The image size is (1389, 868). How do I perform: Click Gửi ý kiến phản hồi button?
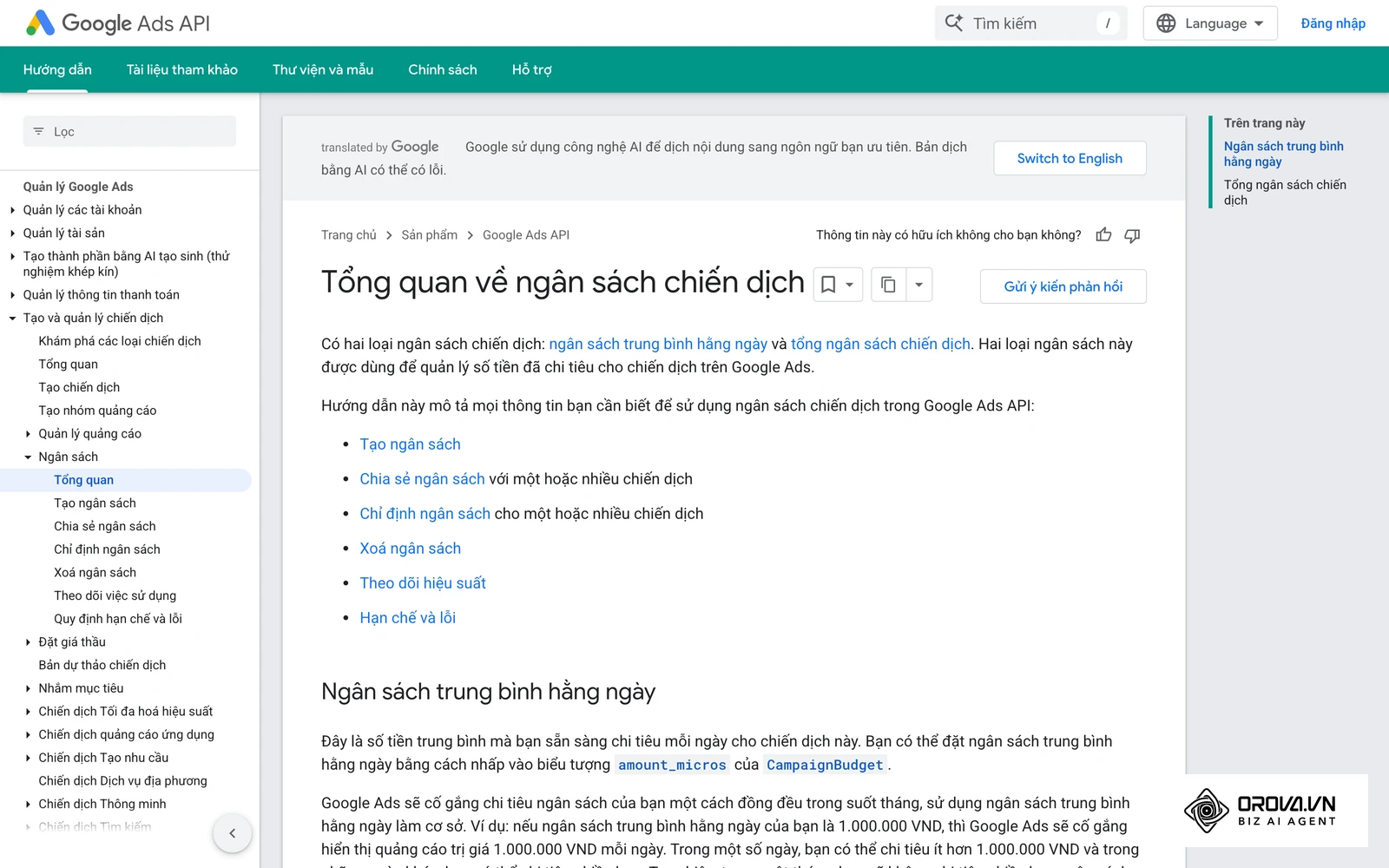(x=1063, y=286)
